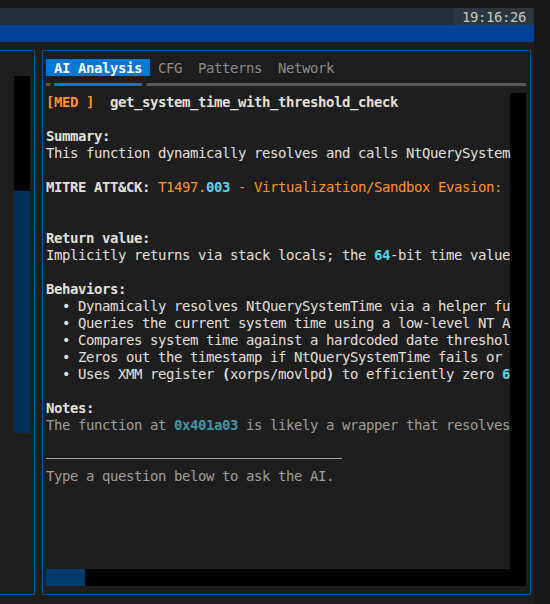The height and width of the screenshot is (604, 550).
Task: Open the CFG tab
Action: 170,68
